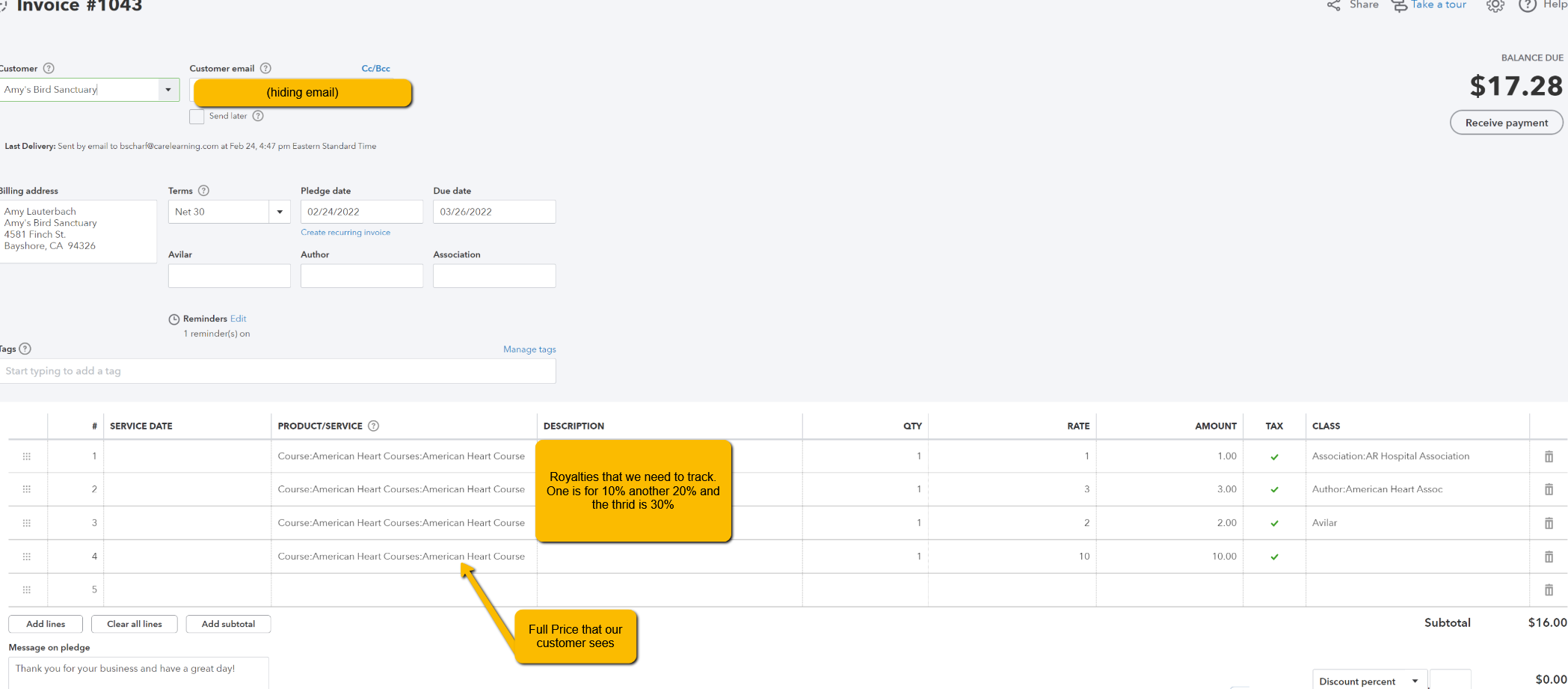
Task: Click the Pledge date field
Action: [361, 212]
